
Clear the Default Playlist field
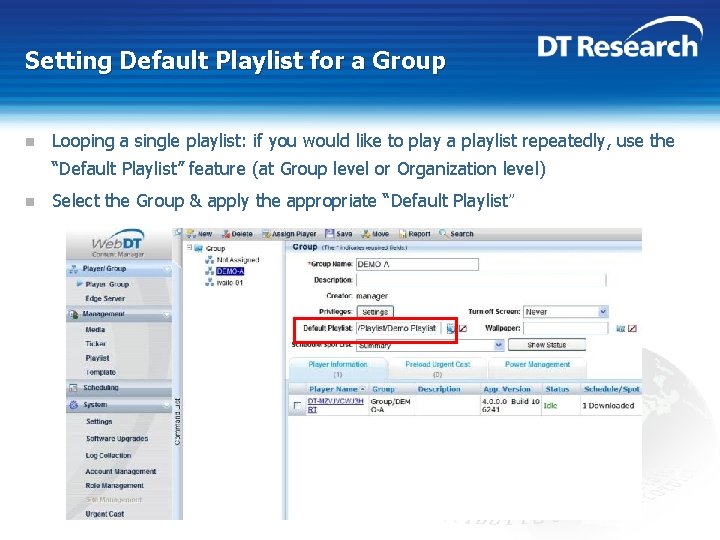463,328
